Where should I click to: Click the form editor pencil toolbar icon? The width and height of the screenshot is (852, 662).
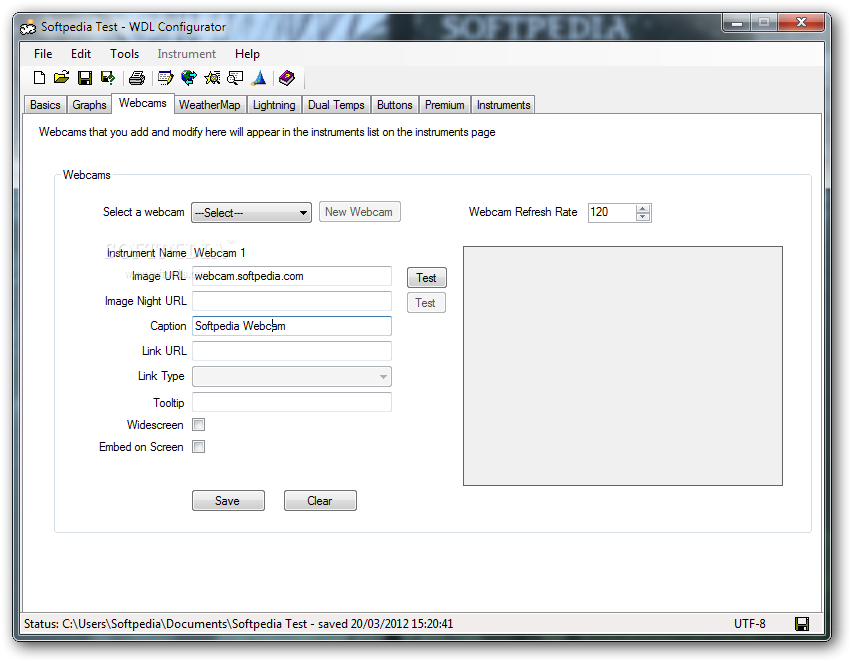pyautogui.click(x=165, y=78)
